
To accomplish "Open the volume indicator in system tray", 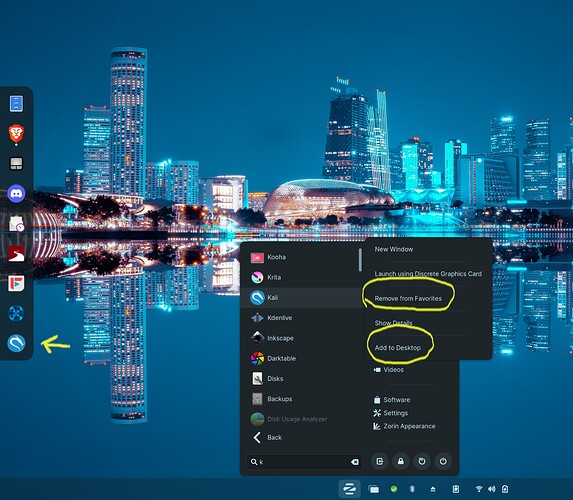I will coord(492,489).
